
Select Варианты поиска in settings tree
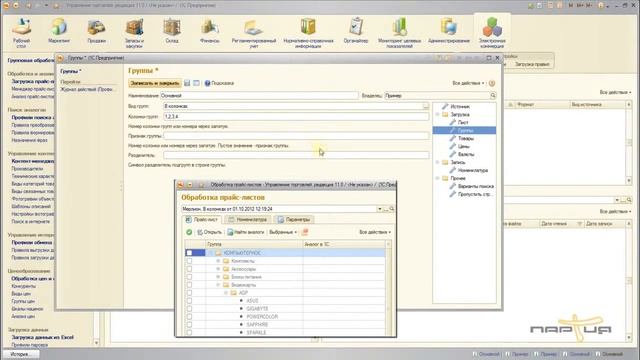pos(476,186)
